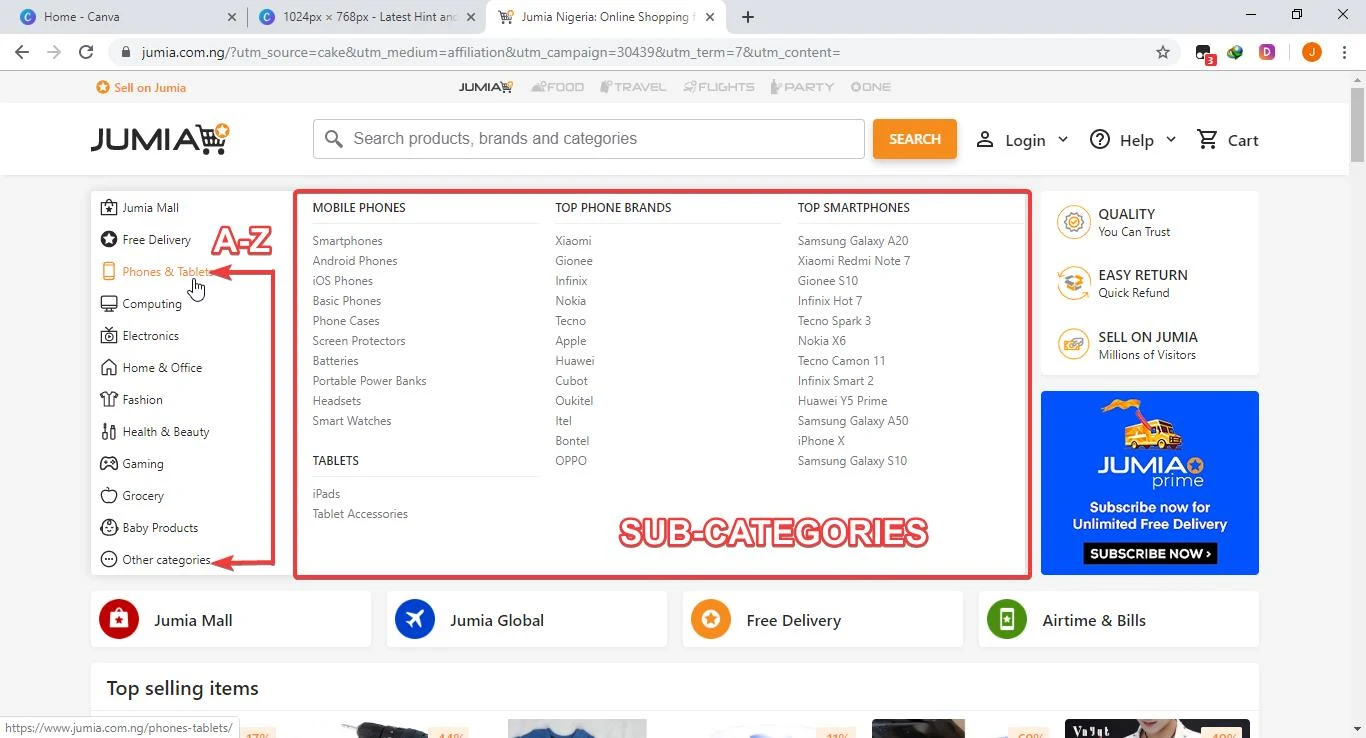
Task: Click the browser address bar URL
Action: [x=490, y=52]
